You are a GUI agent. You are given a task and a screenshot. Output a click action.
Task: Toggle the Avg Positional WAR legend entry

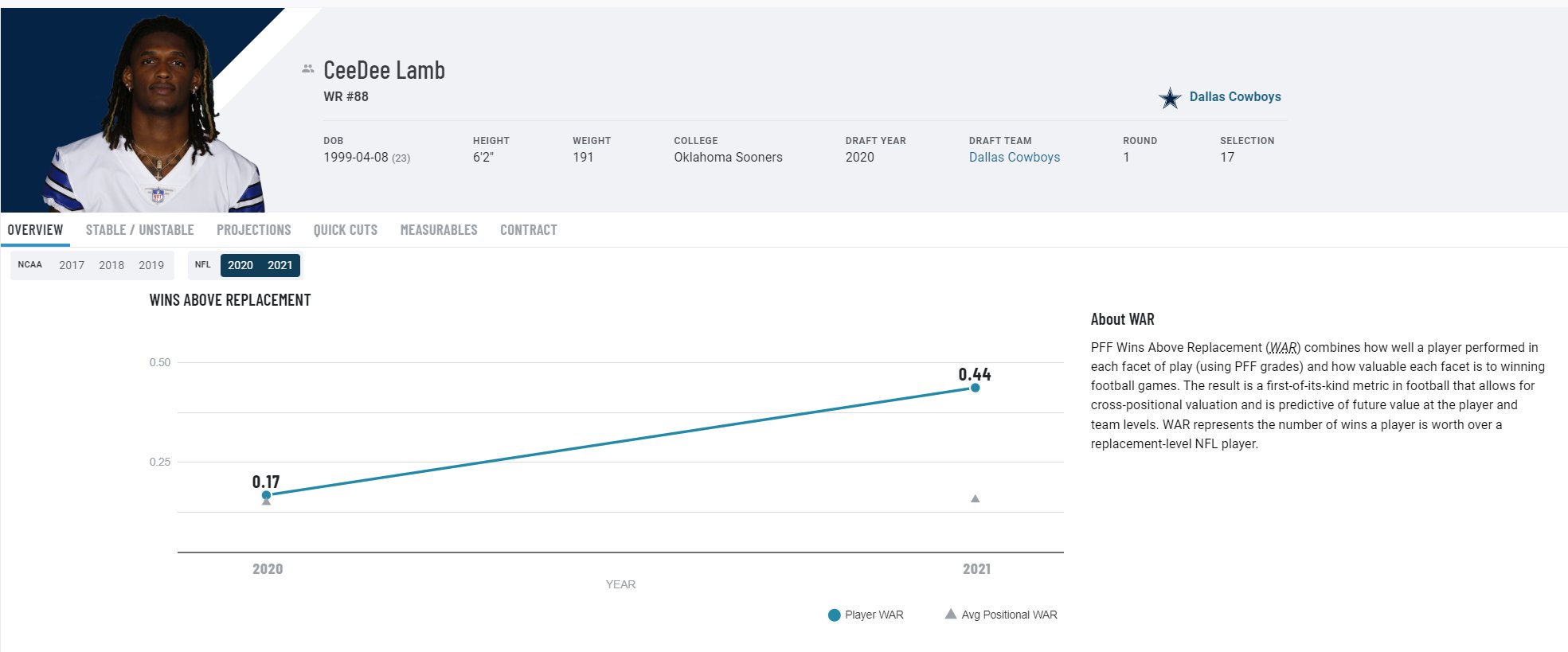(x=1001, y=615)
